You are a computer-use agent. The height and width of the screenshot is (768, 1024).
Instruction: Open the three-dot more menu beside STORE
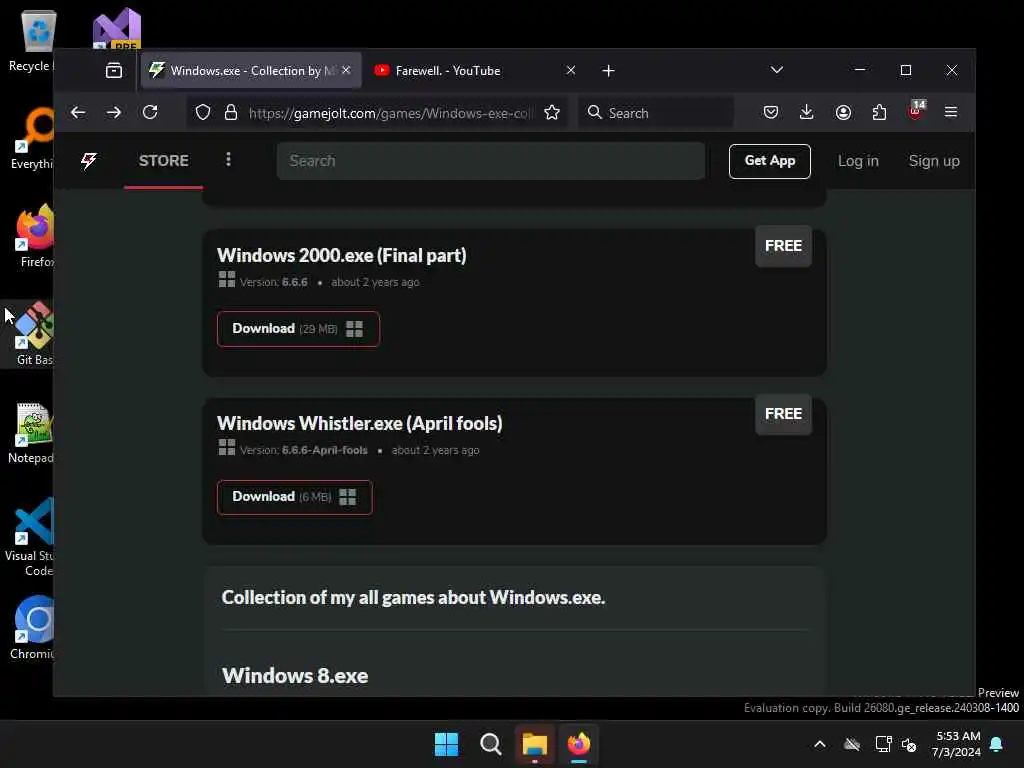point(228,160)
